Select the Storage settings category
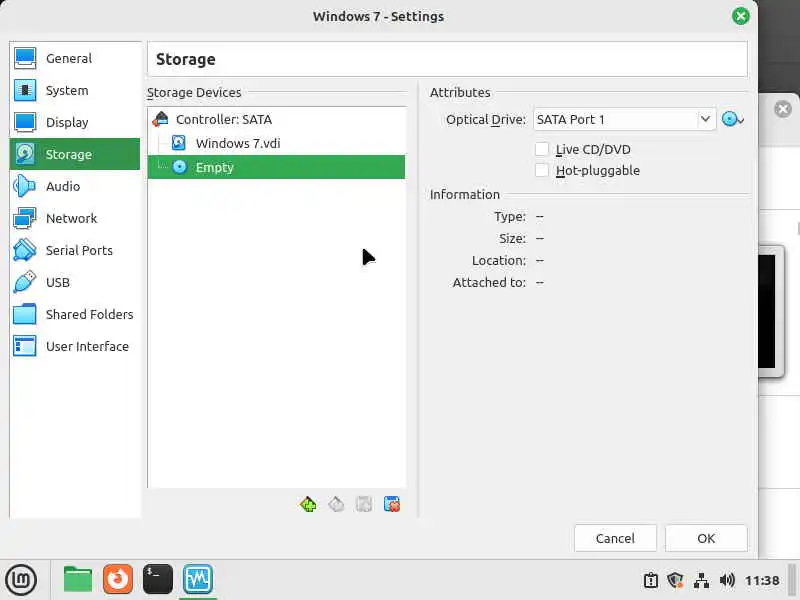The image size is (800, 600). coord(74,154)
